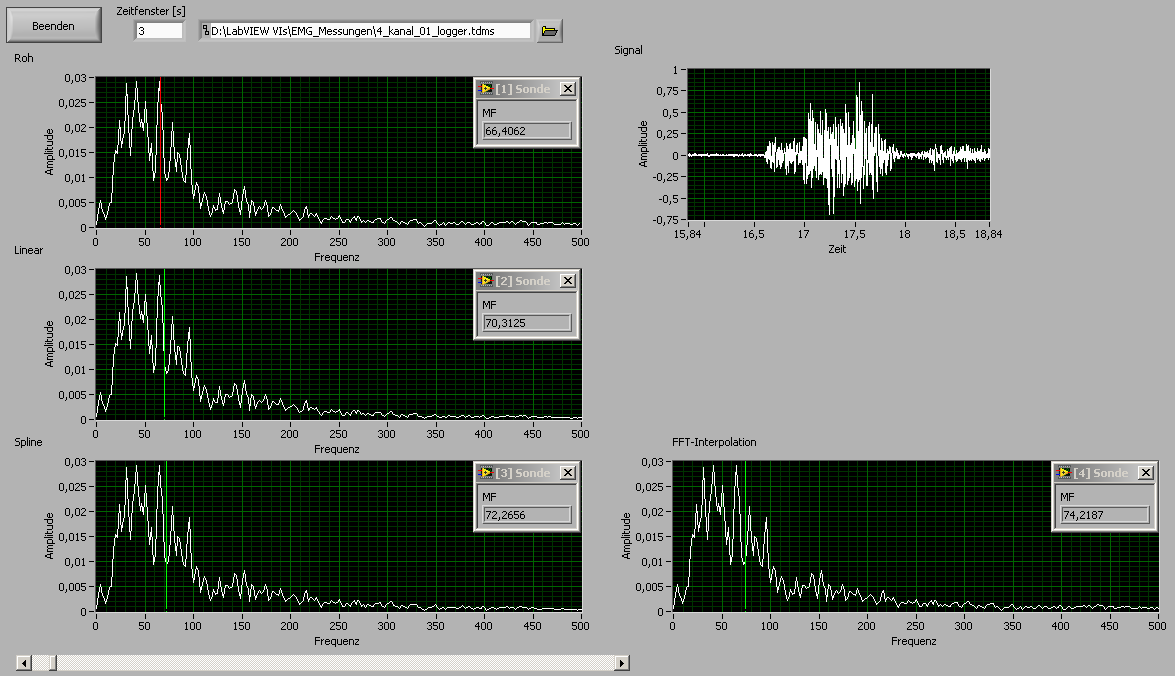Screen dimensions: 1175x676
Task: Click the LabVIEW icon on [2] Sonde window
Action: tap(486, 281)
